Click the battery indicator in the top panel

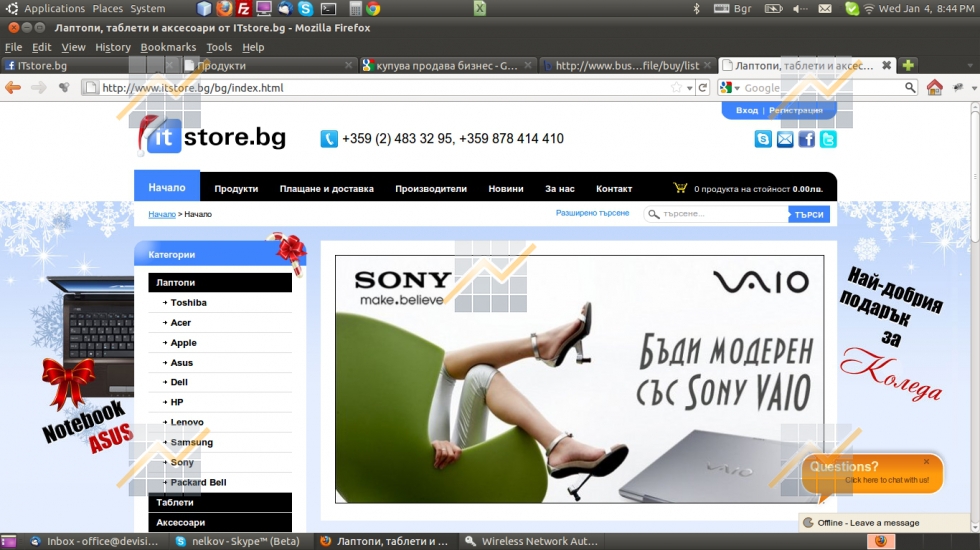pyautogui.click(x=774, y=8)
